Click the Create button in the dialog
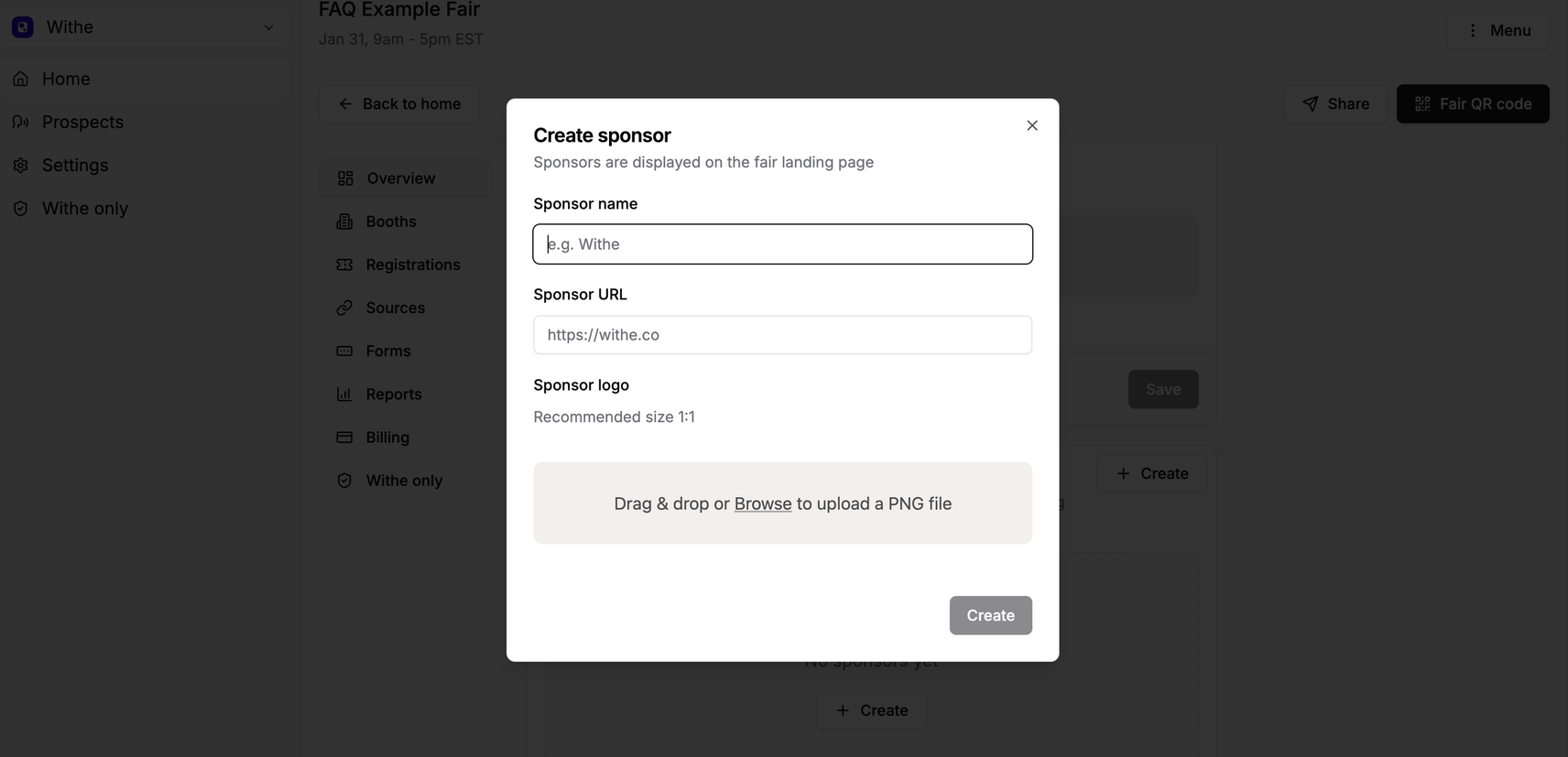 click(x=991, y=615)
